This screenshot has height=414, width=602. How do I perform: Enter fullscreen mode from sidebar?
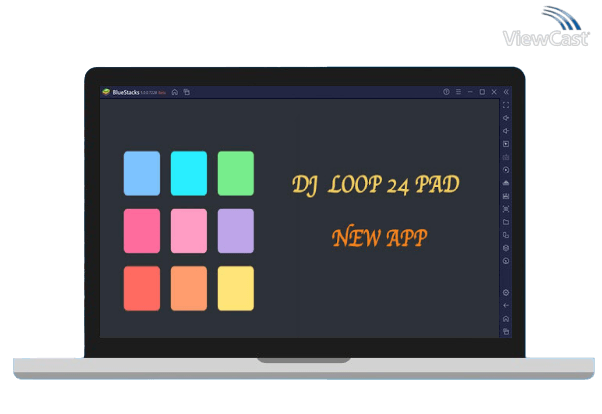pyautogui.click(x=506, y=105)
